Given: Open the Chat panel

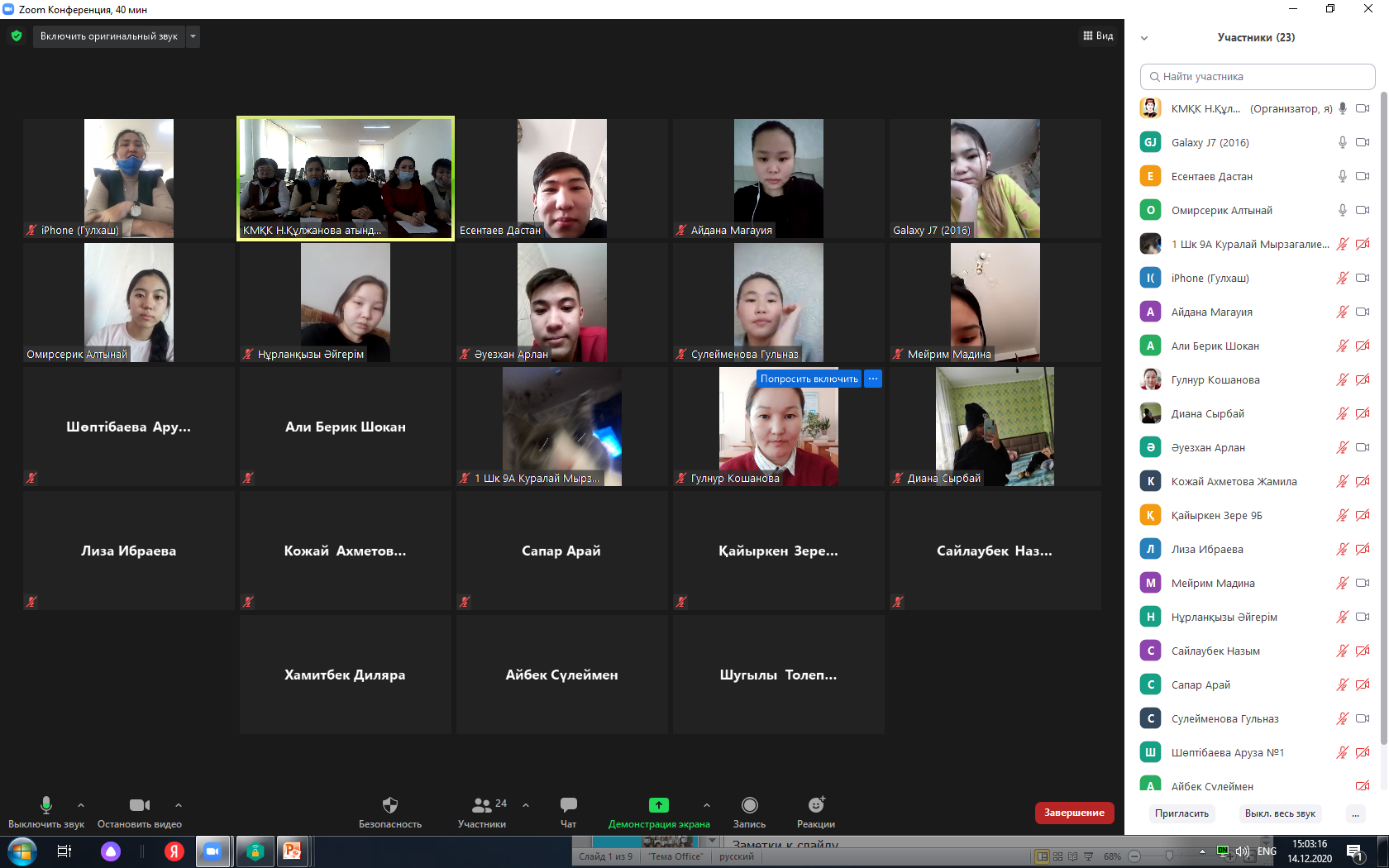Looking at the screenshot, I should (x=568, y=805).
